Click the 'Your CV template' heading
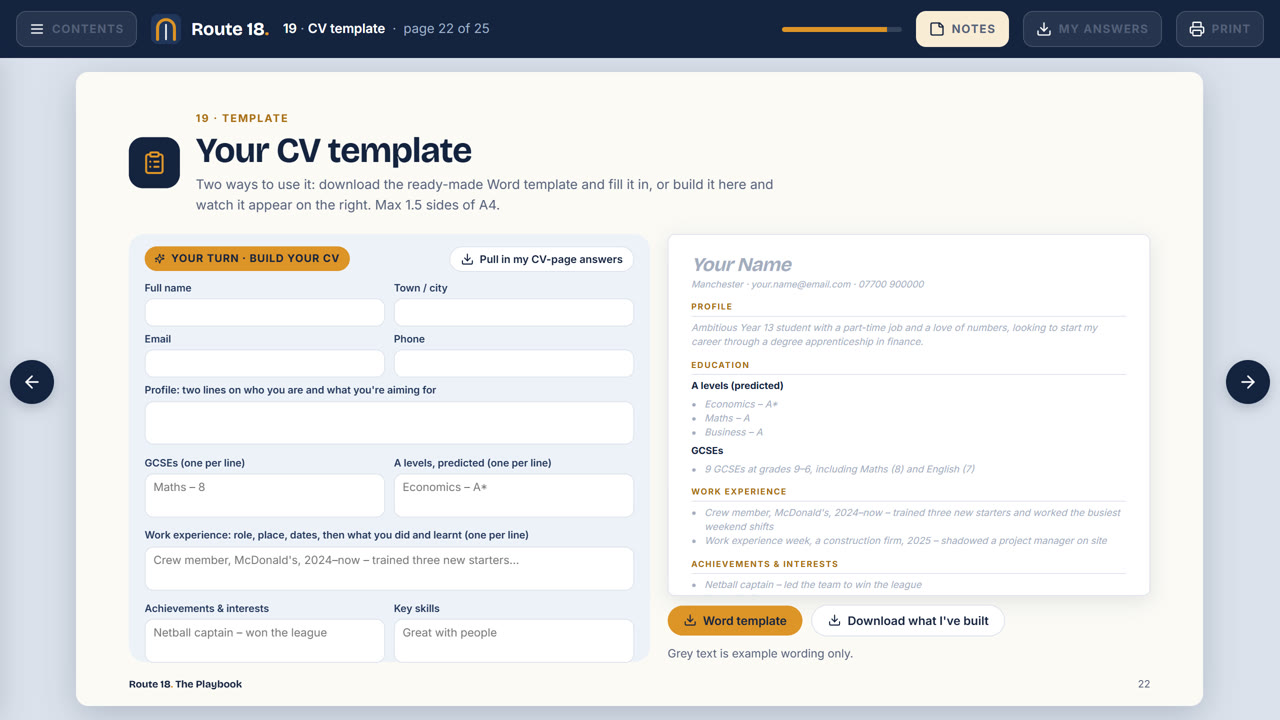Image resolution: width=1280 pixels, height=720 pixels. click(x=334, y=150)
